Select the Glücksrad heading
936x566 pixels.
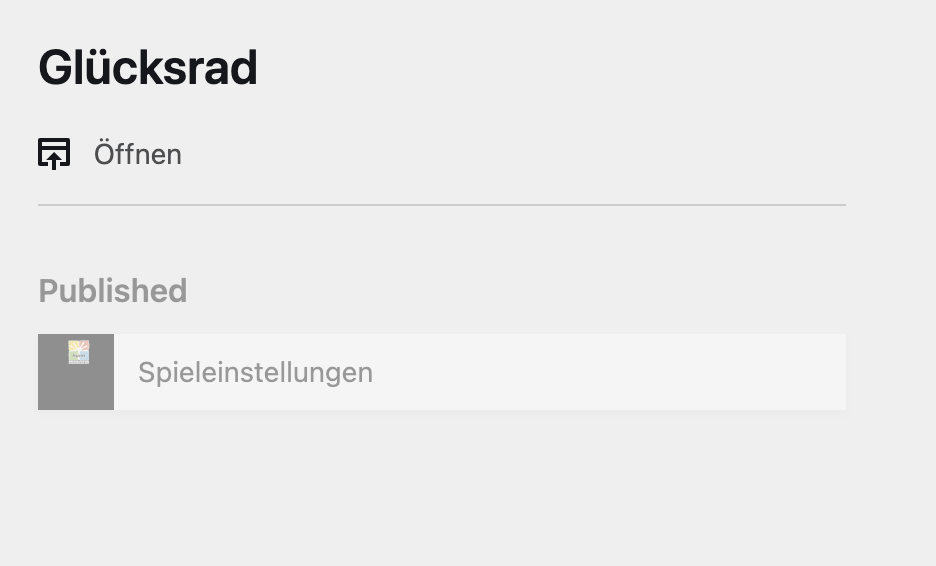click(x=148, y=68)
